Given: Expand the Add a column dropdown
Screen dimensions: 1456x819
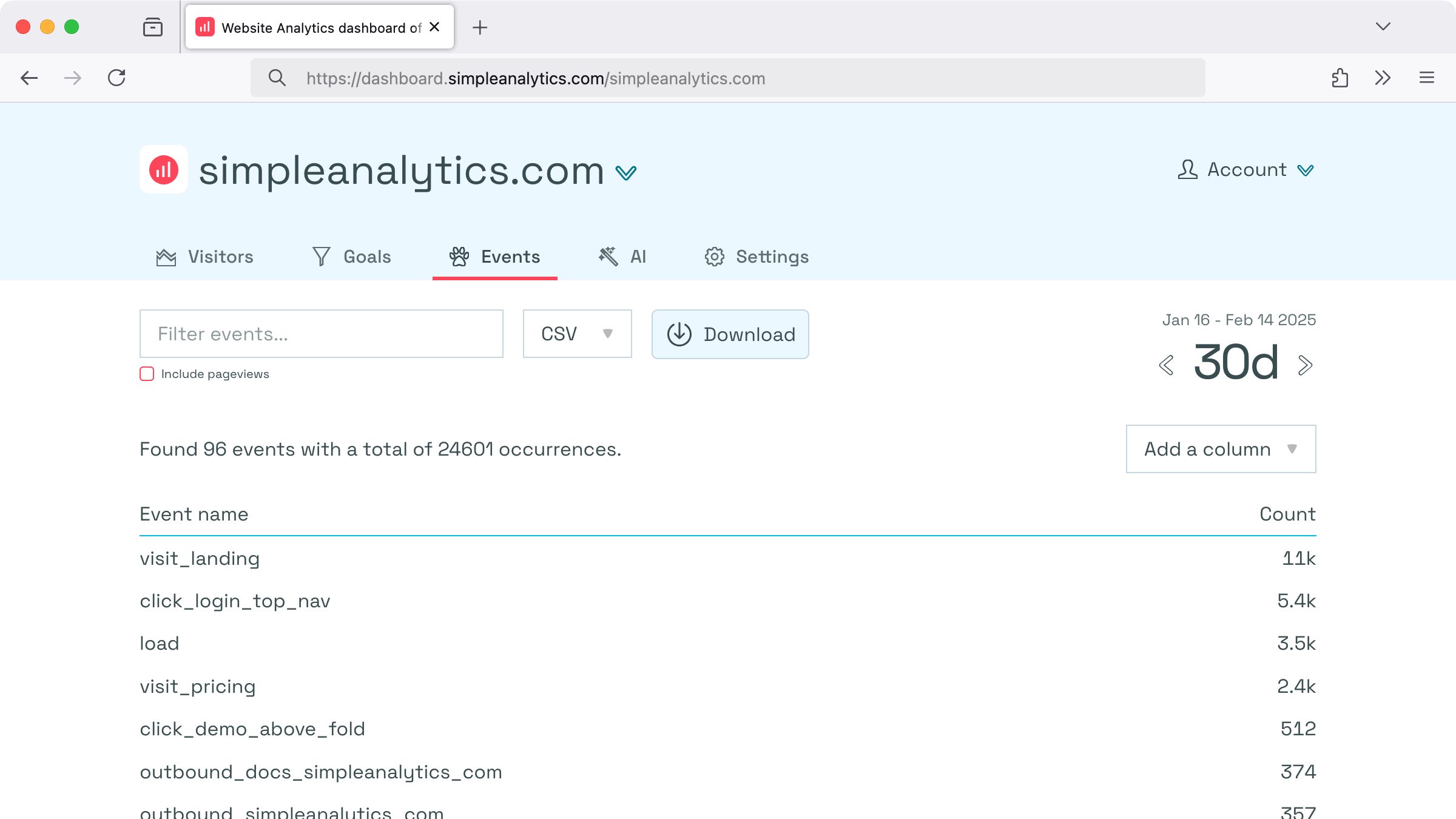Looking at the screenshot, I should tap(1221, 449).
